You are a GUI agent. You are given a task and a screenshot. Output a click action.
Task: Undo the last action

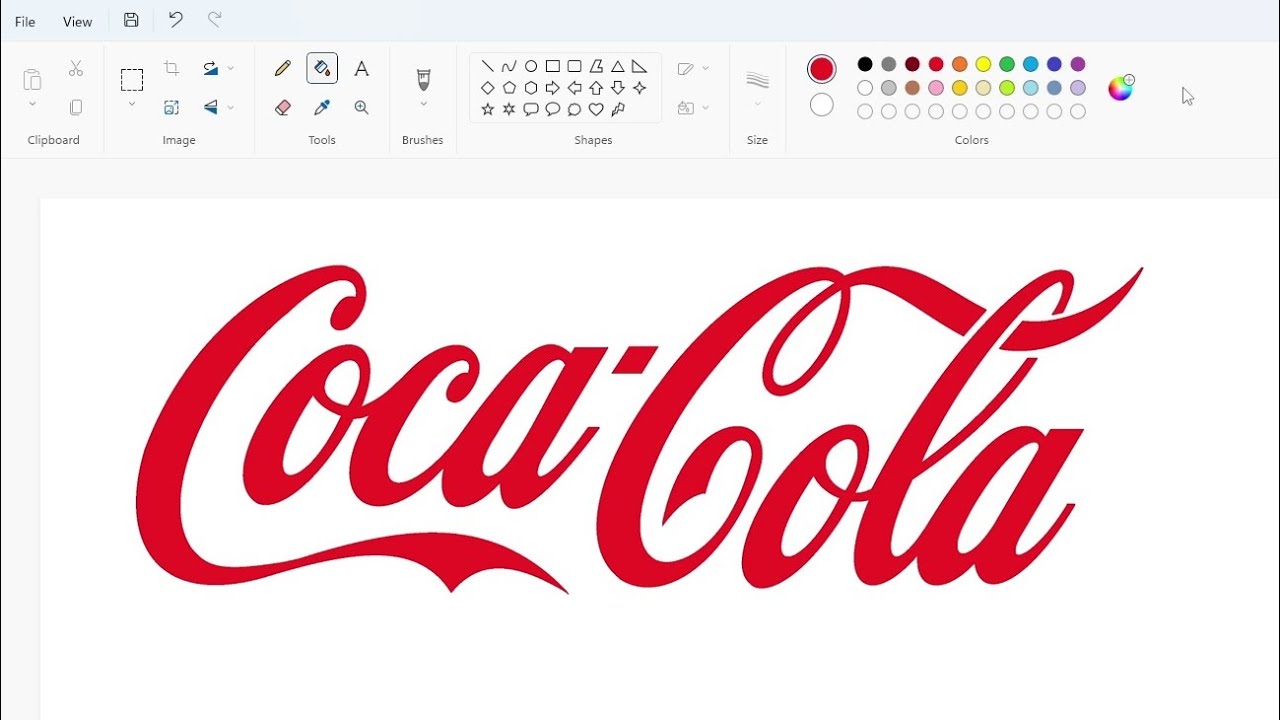176,20
